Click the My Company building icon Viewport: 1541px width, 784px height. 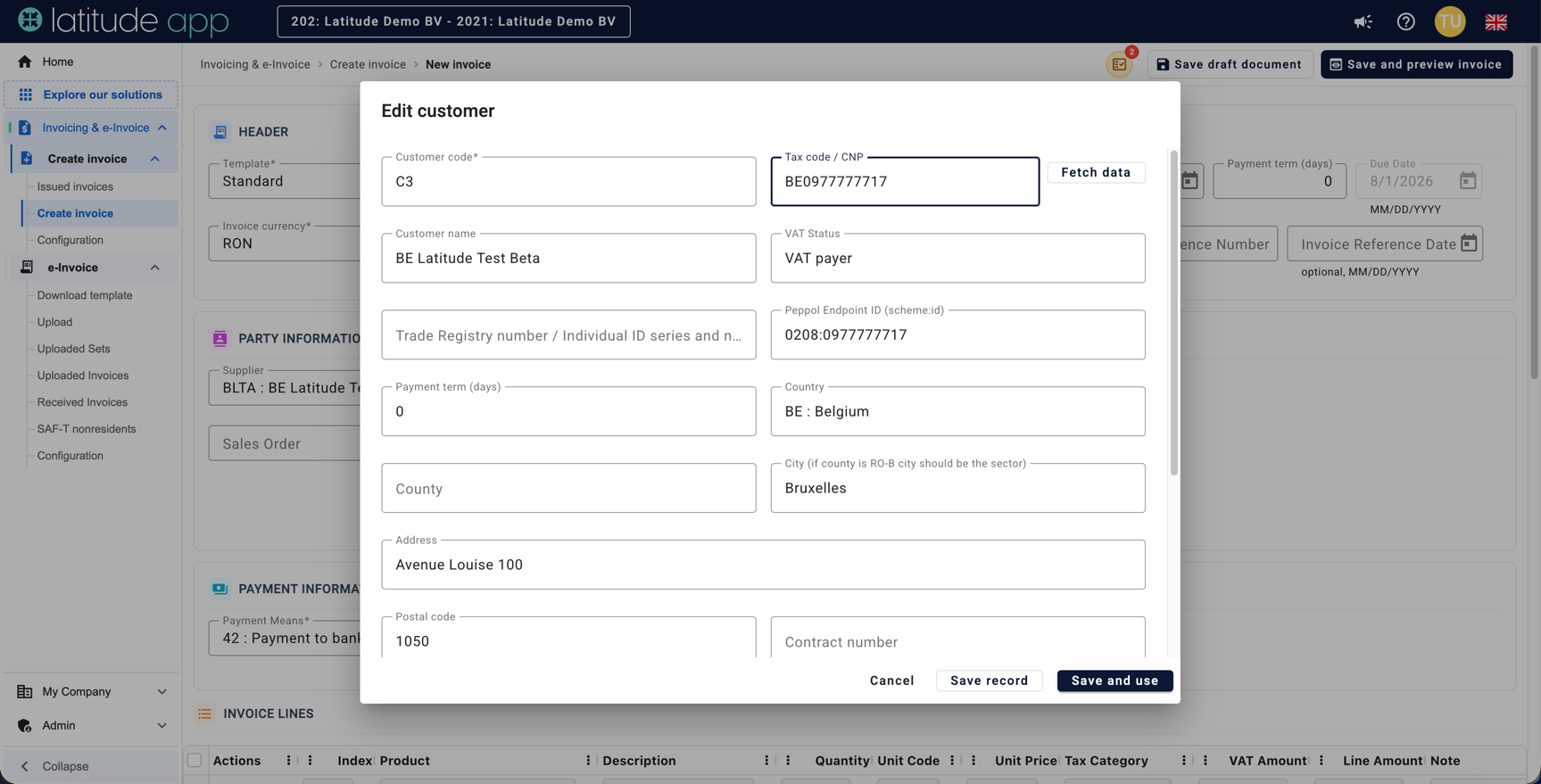(x=25, y=691)
